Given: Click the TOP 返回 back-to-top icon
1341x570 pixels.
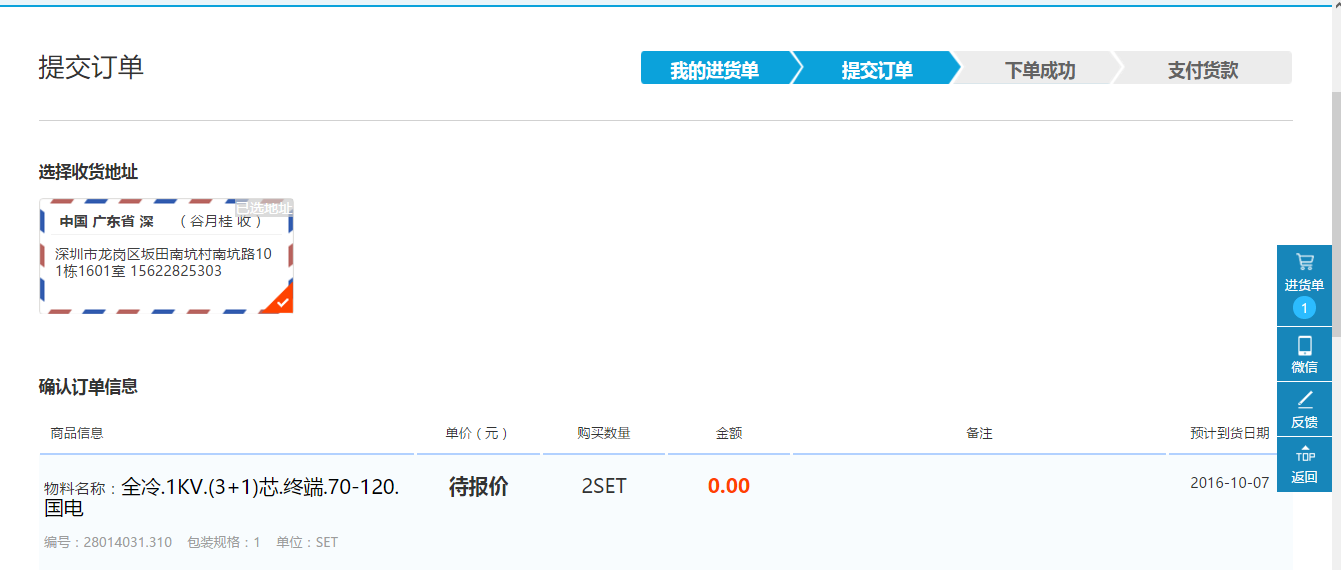Looking at the screenshot, I should [x=1304, y=457].
